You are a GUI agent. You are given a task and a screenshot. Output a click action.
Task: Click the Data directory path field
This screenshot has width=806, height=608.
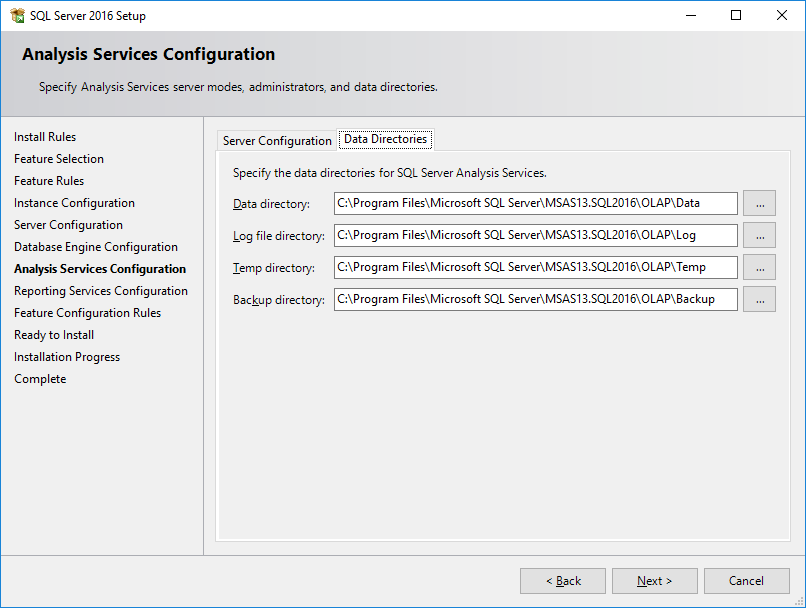536,203
